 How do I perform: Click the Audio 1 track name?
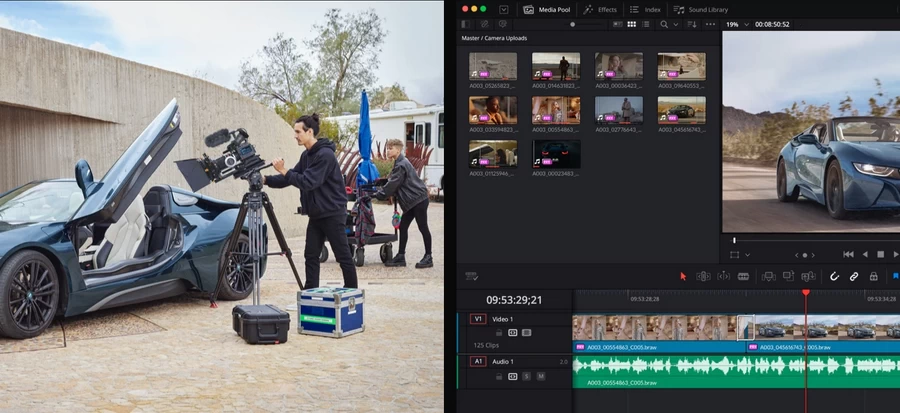click(503, 361)
